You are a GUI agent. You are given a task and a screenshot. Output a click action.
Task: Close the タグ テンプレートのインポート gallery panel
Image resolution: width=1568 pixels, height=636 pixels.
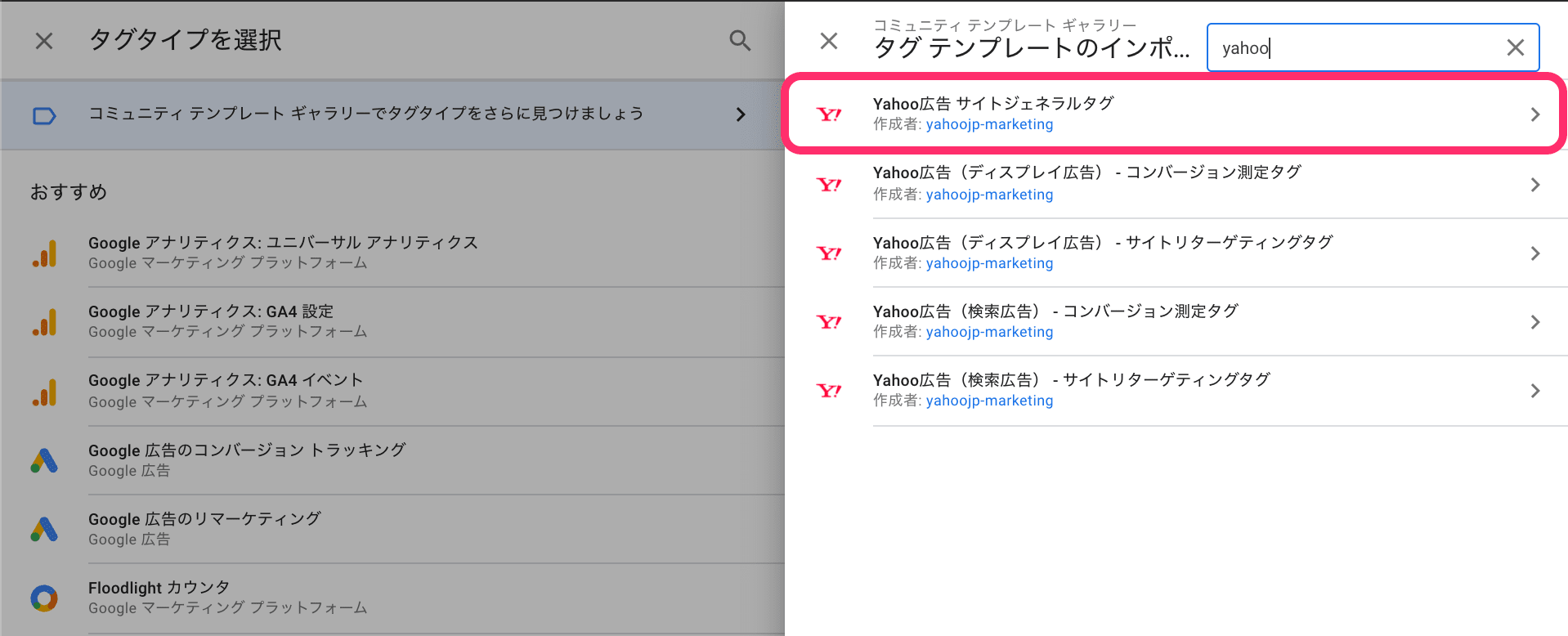click(x=829, y=41)
